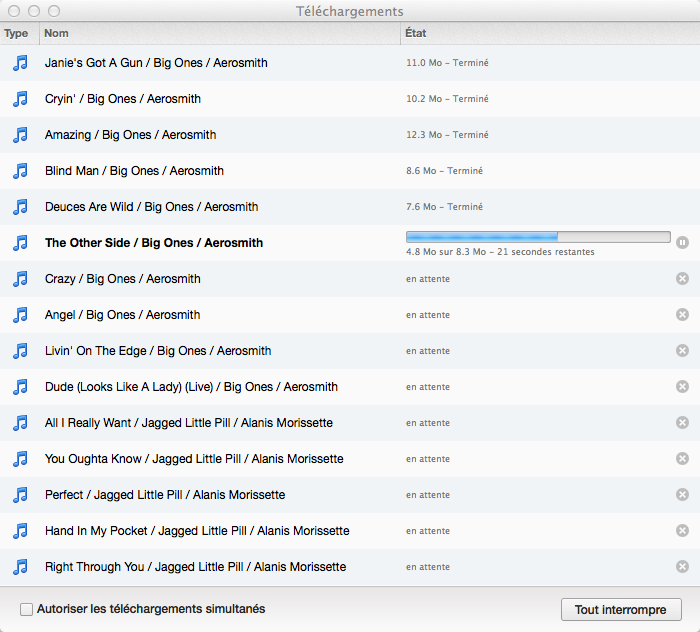Cancel Livin' On The Edge download
The width and height of the screenshot is (700, 632).
682,350
